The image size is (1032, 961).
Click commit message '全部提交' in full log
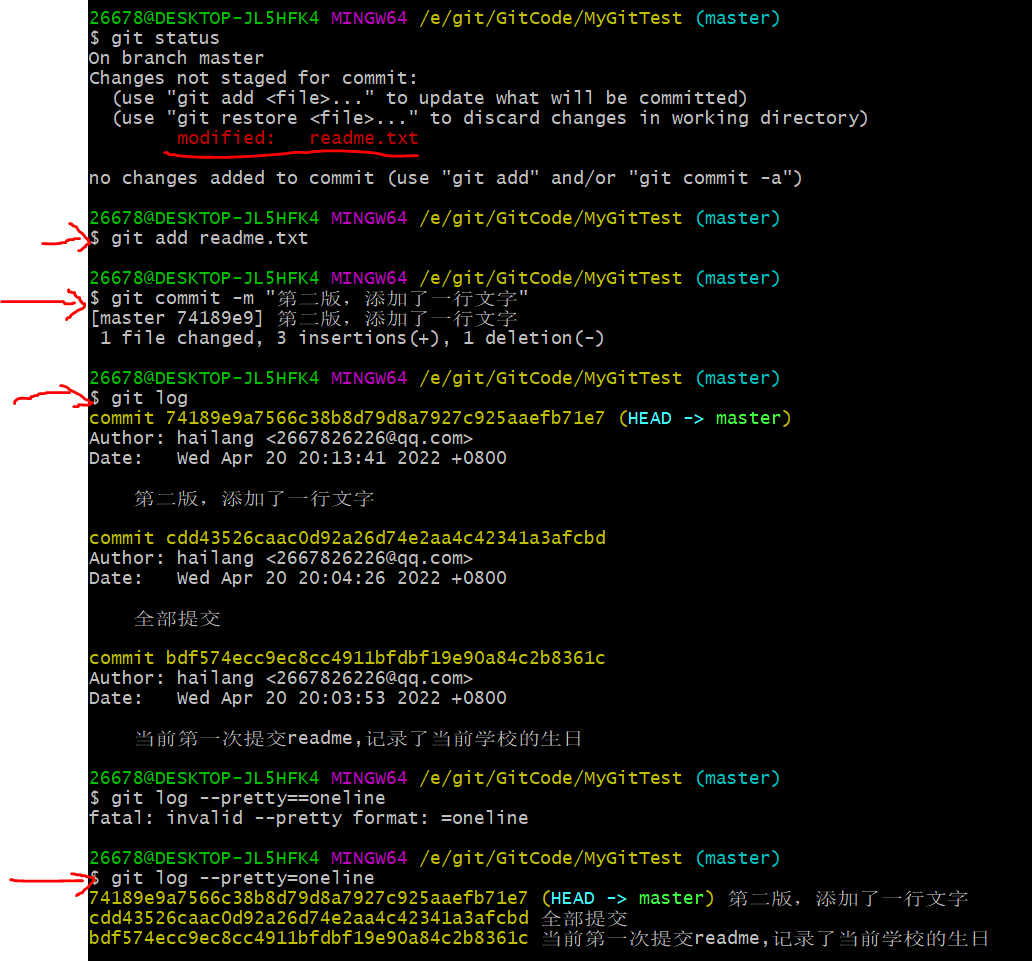coord(177,619)
